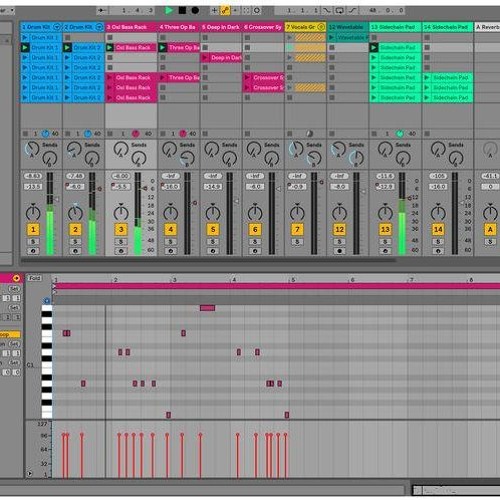500x500 pixels.
Task: Launch the Wavetable clip
Action: point(331,38)
